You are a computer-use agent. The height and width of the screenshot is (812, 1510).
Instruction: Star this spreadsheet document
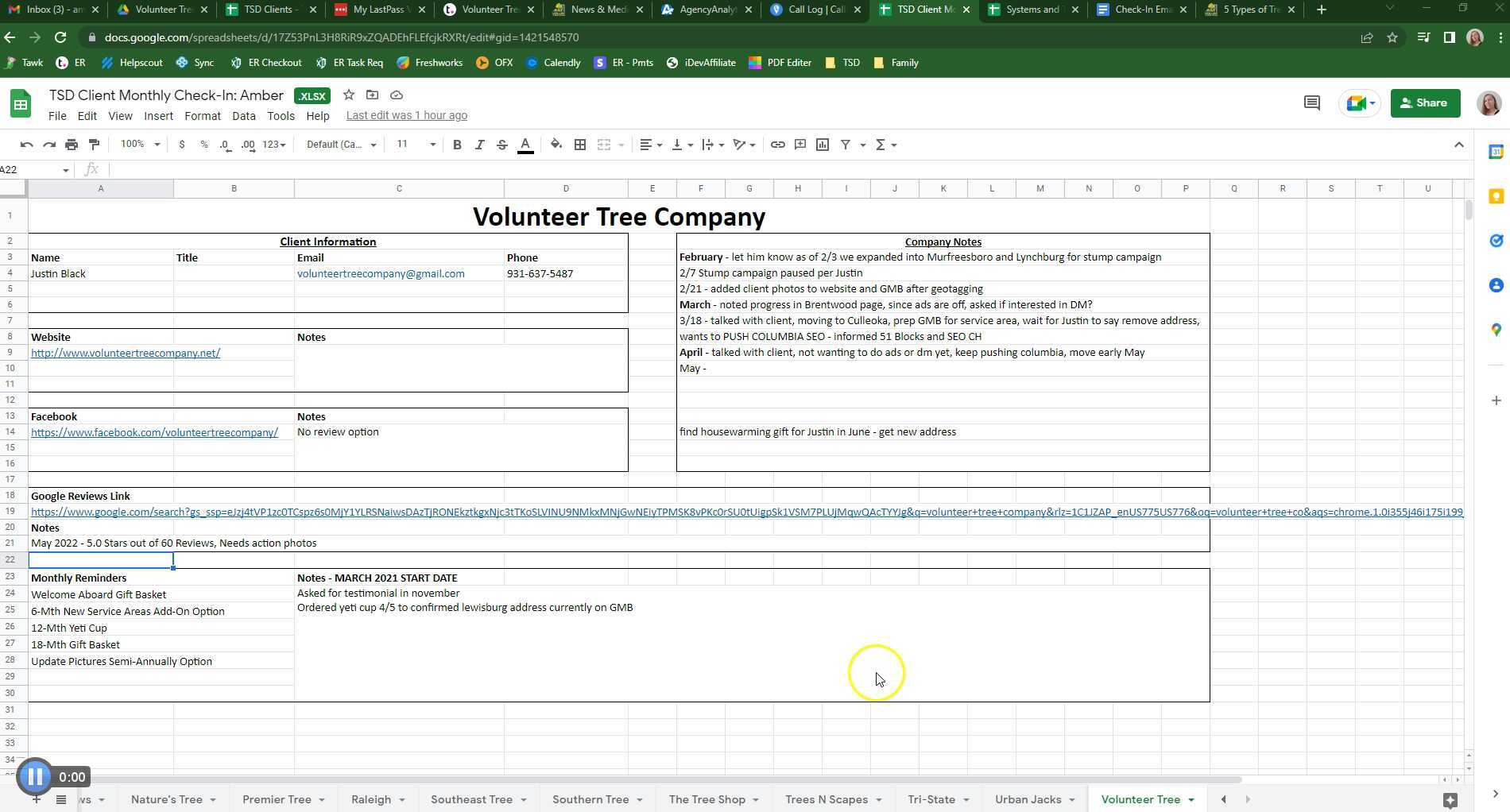[348, 95]
